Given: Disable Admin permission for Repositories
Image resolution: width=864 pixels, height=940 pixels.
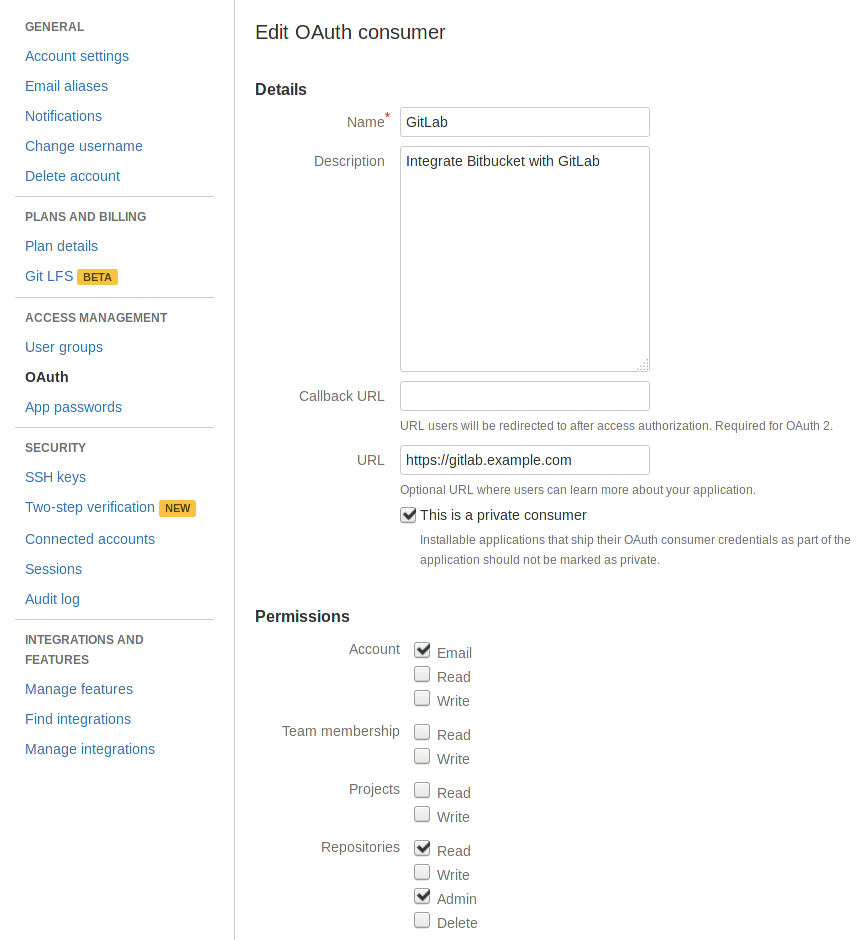Looking at the screenshot, I should 422,895.
